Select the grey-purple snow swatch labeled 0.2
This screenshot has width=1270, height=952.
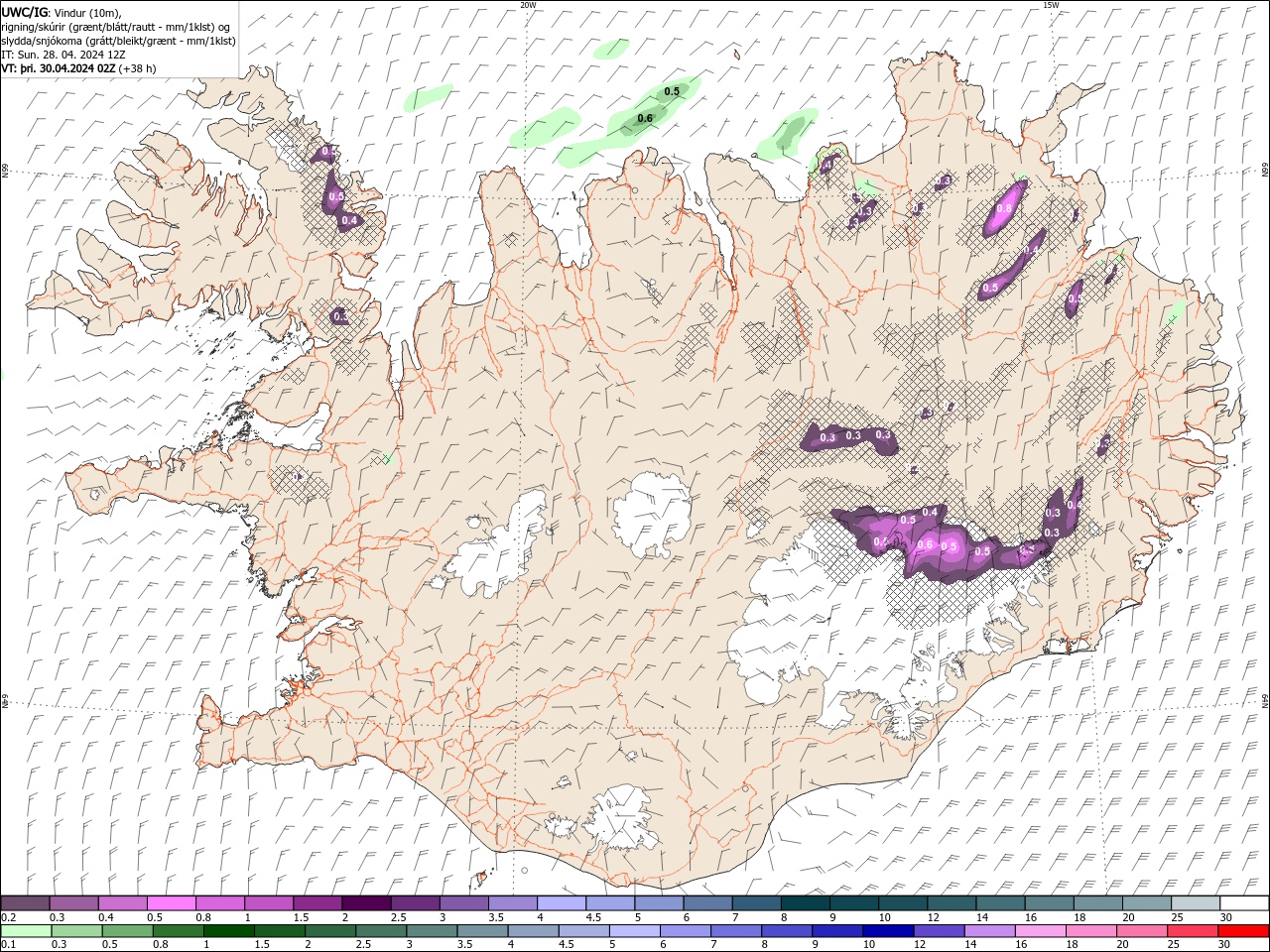25,903
